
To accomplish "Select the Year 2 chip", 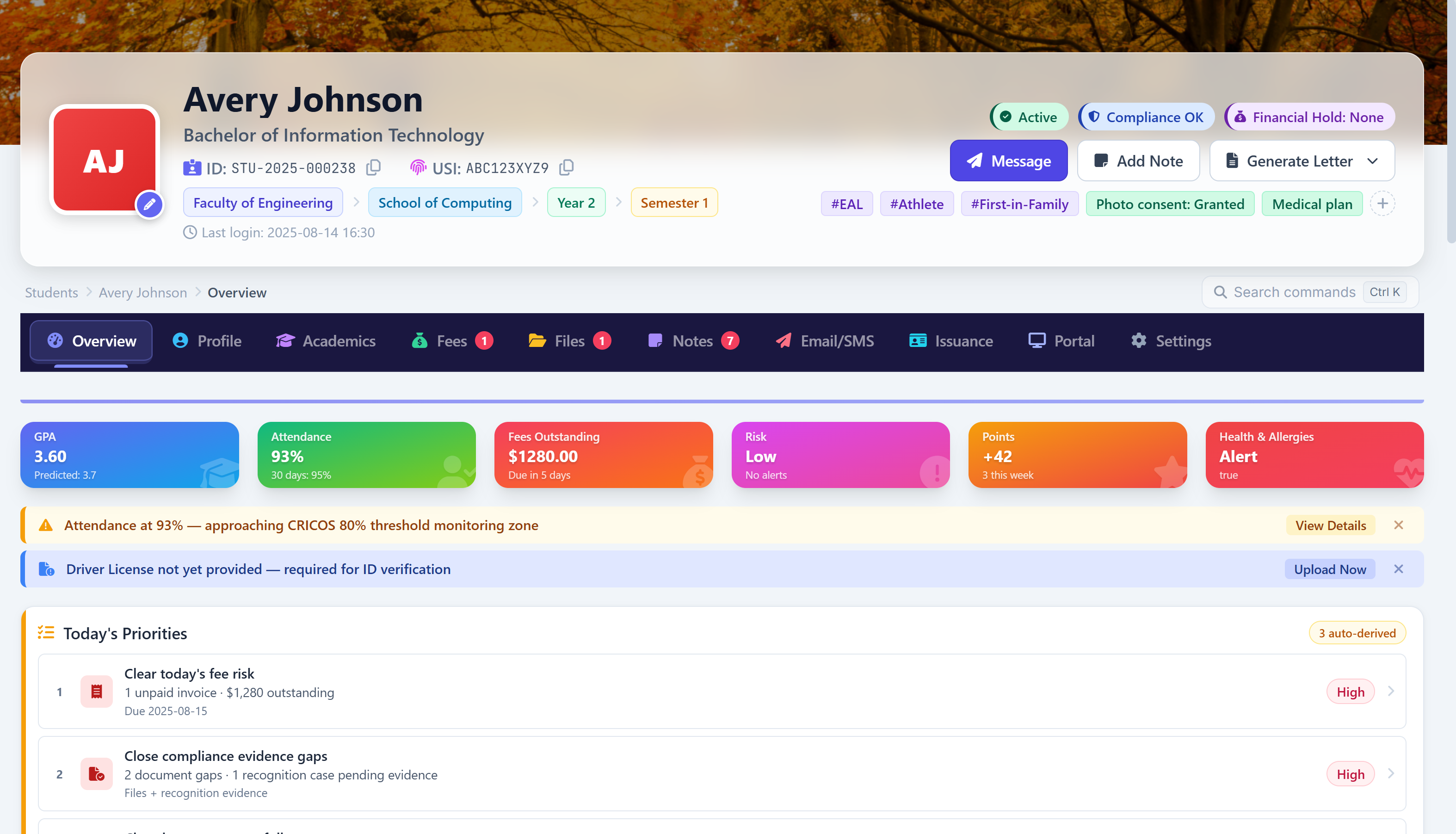I will 576,203.
